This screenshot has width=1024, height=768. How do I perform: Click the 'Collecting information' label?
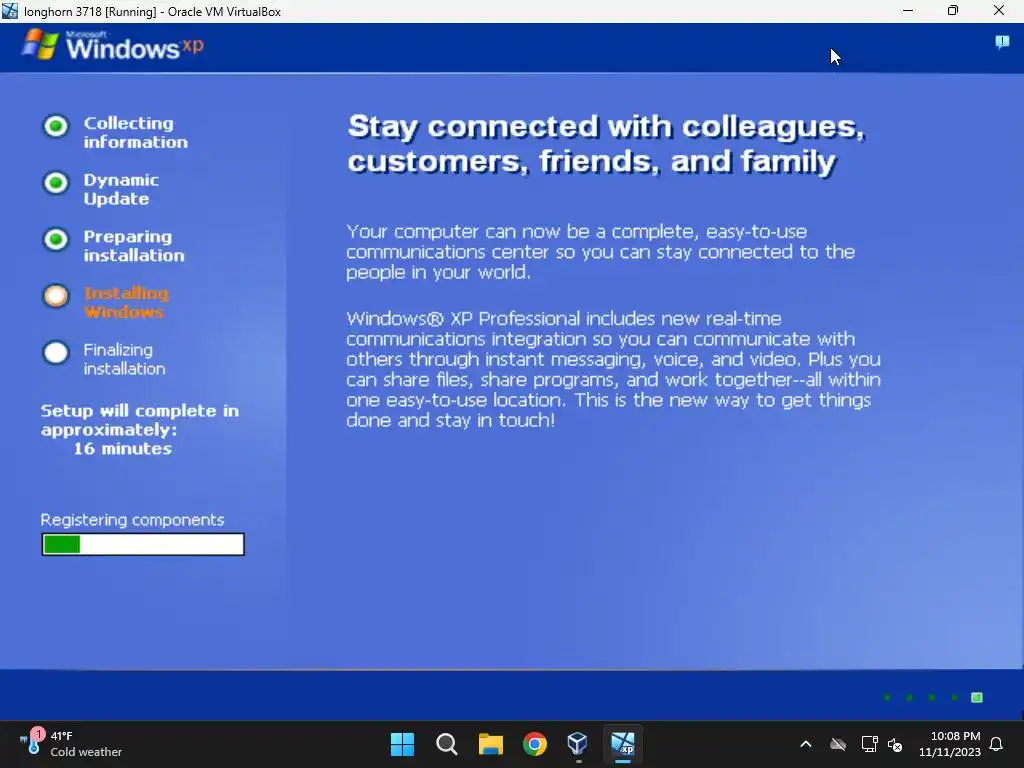[x=135, y=133]
